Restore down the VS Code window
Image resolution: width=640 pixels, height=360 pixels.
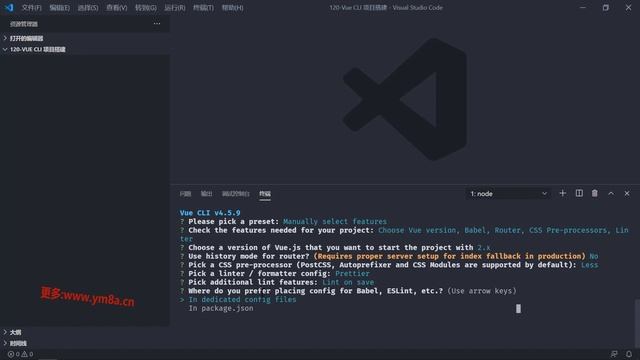pos(606,7)
